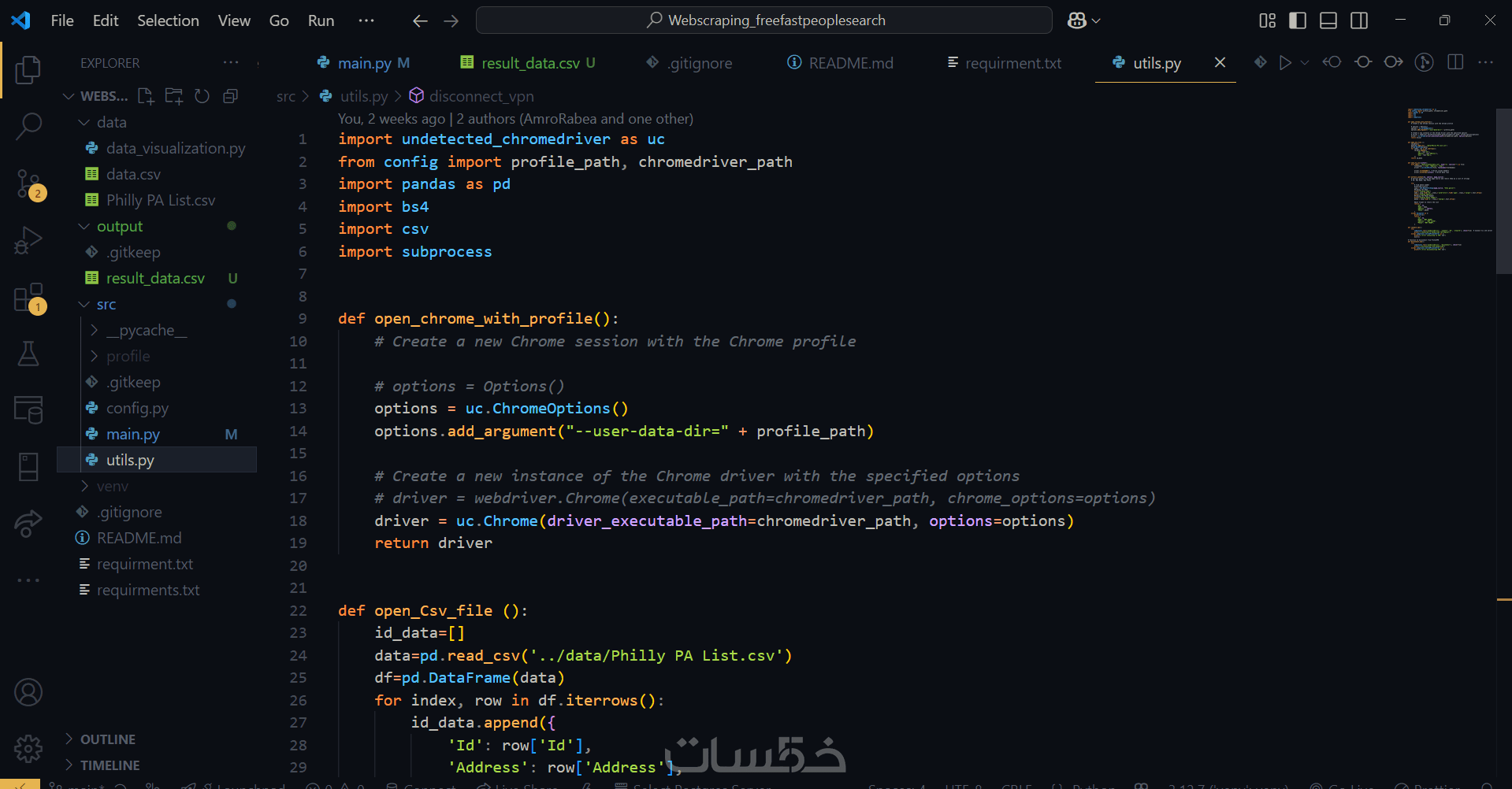Run the Python file play button
The height and width of the screenshot is (789, 1512).
[1285, 62]
